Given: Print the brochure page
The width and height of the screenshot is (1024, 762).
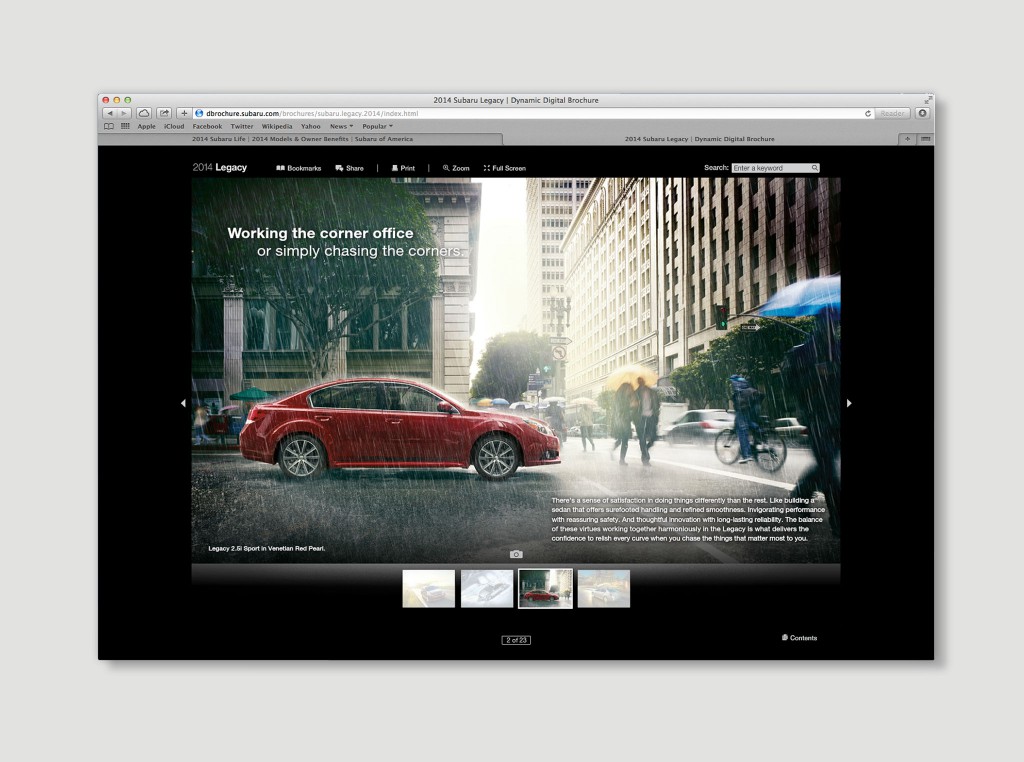Looking at the screenshot, I should (x=403, y=168).
